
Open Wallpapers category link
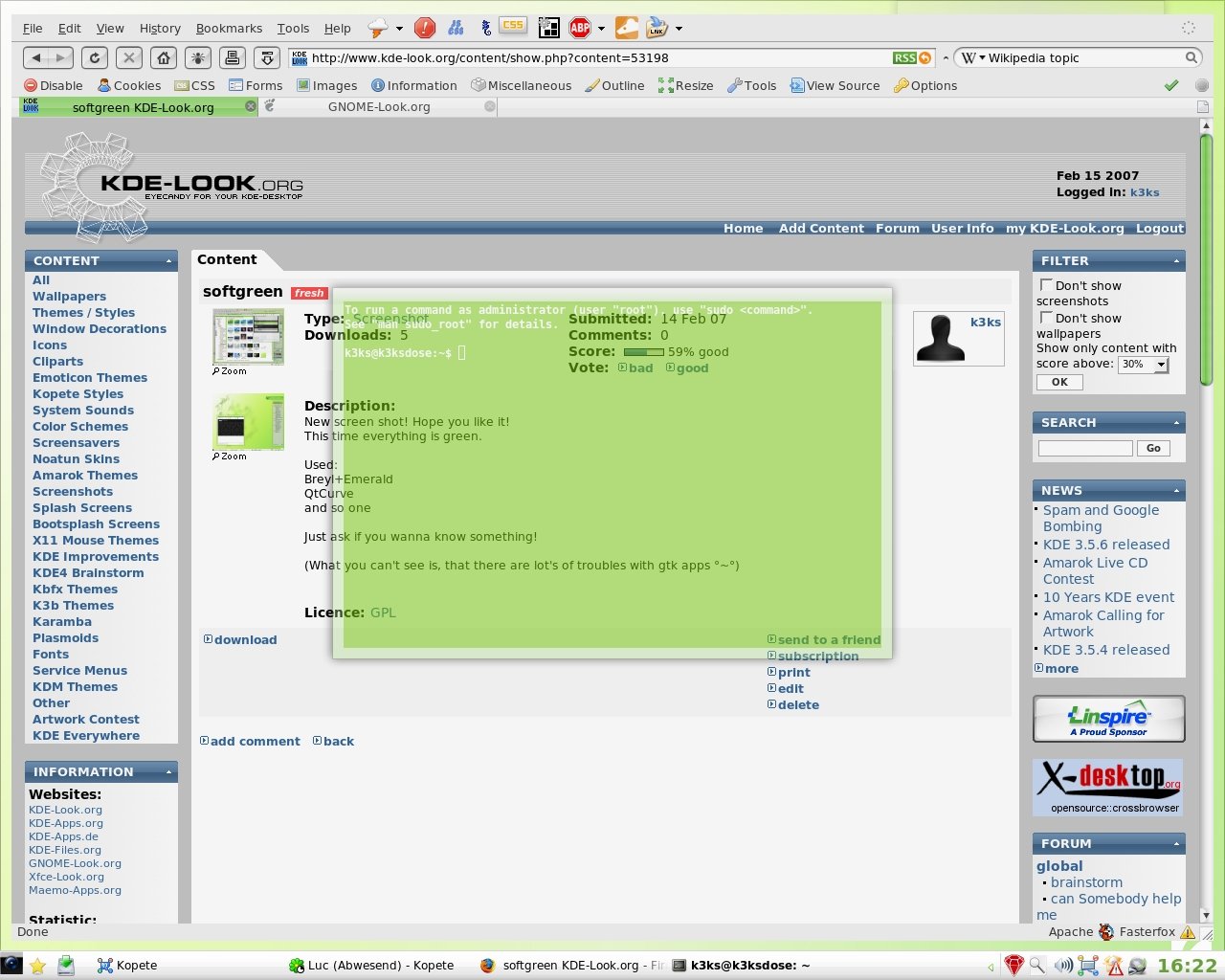pyautogui.click(x=69, y=296)
